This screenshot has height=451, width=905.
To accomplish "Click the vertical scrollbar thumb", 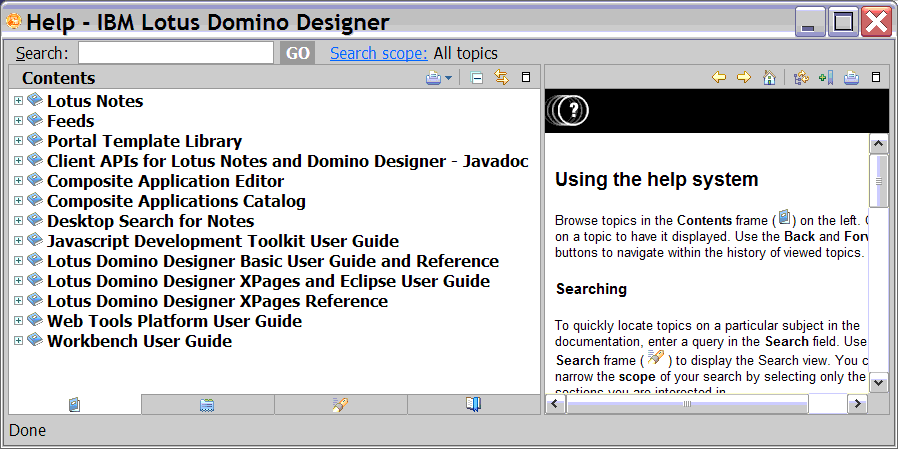I will pos(878,181).
